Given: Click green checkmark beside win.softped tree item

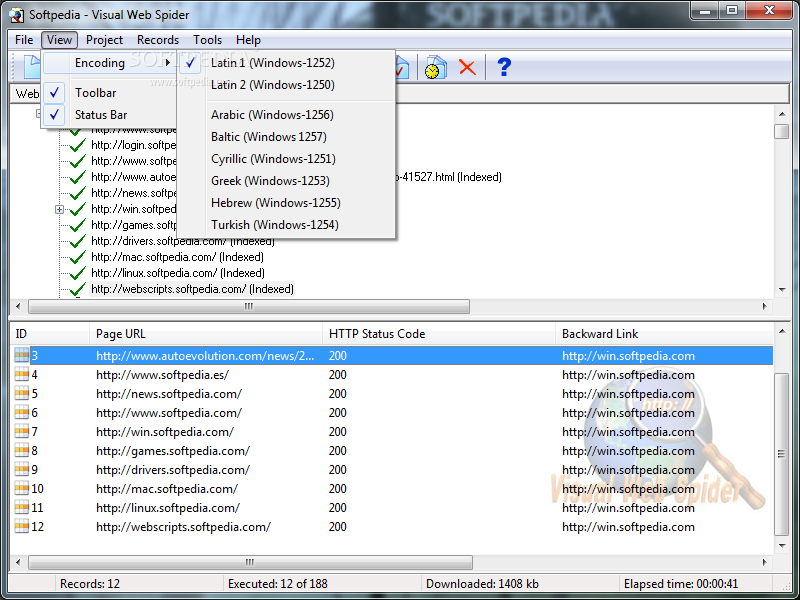Looking at the screenshot, I should click(x=77, y=209).
